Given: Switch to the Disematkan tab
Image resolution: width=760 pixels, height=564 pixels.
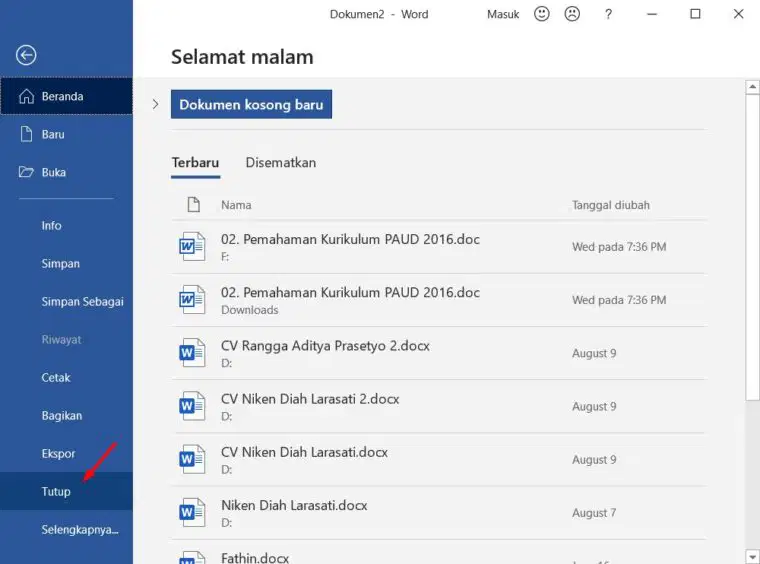Looking at the screenshot, I should [x=281, y=162].
